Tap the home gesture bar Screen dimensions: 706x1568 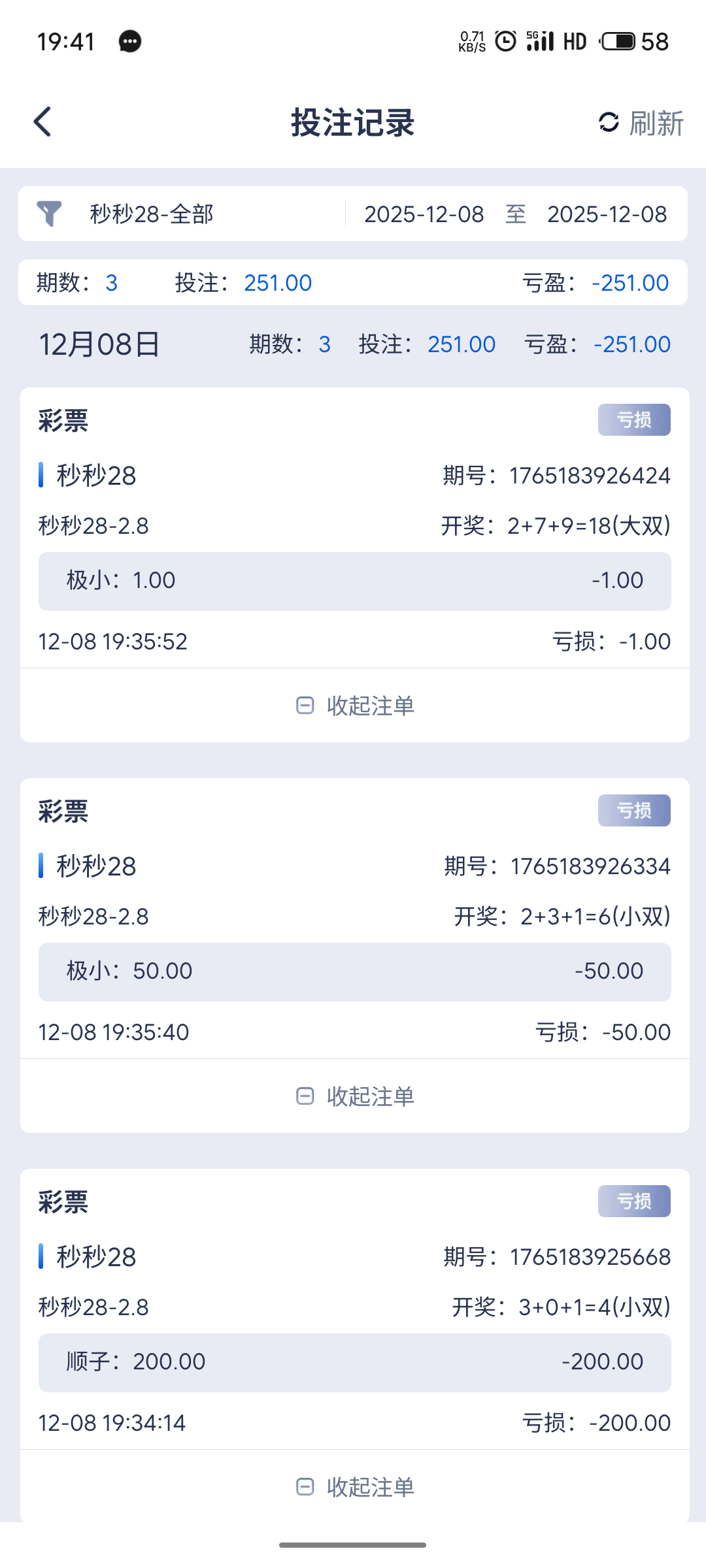click(353, 1545)
